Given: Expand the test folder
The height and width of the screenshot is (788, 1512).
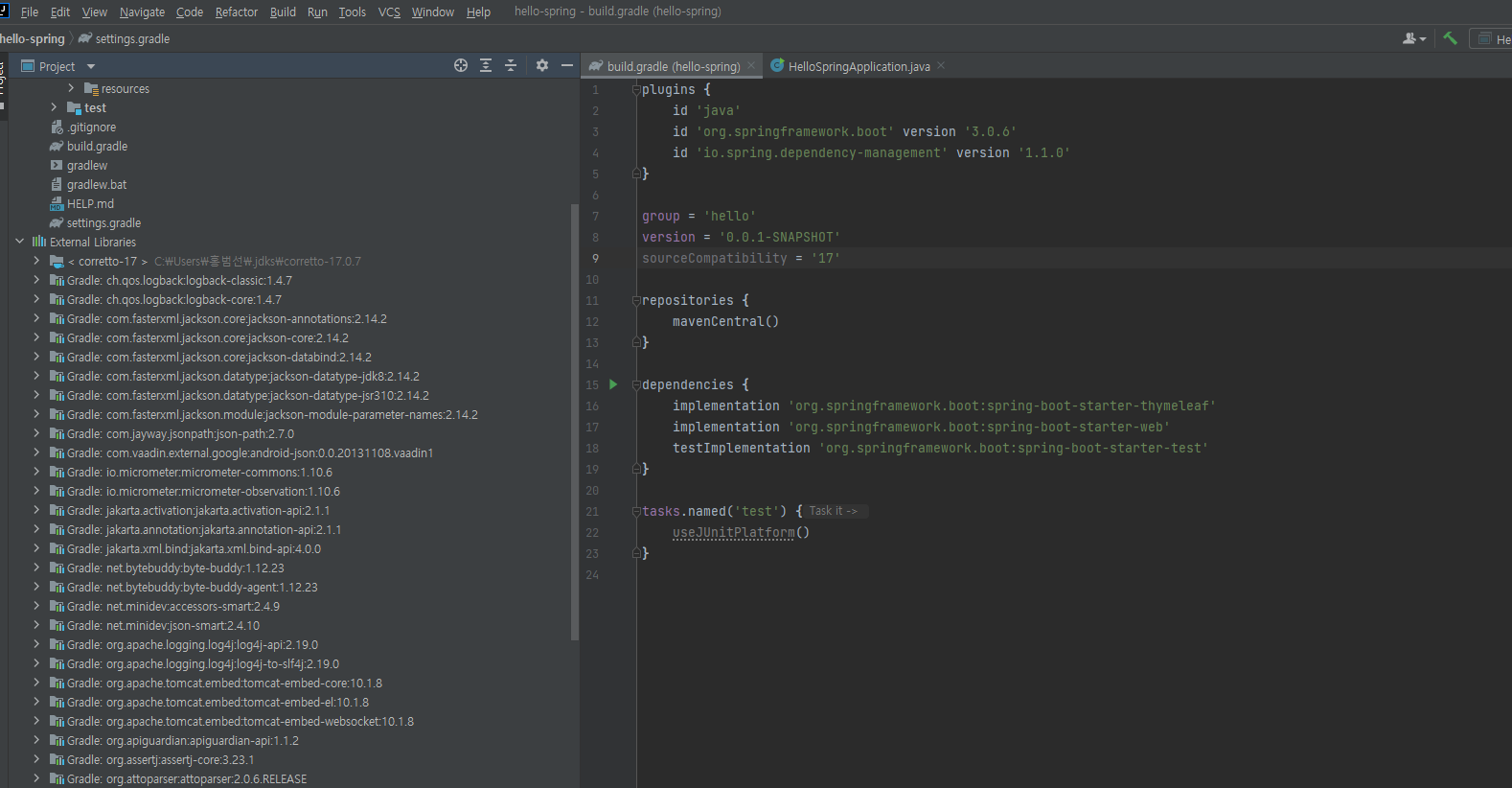Looking at the screenshot, I should click(54, 107).
